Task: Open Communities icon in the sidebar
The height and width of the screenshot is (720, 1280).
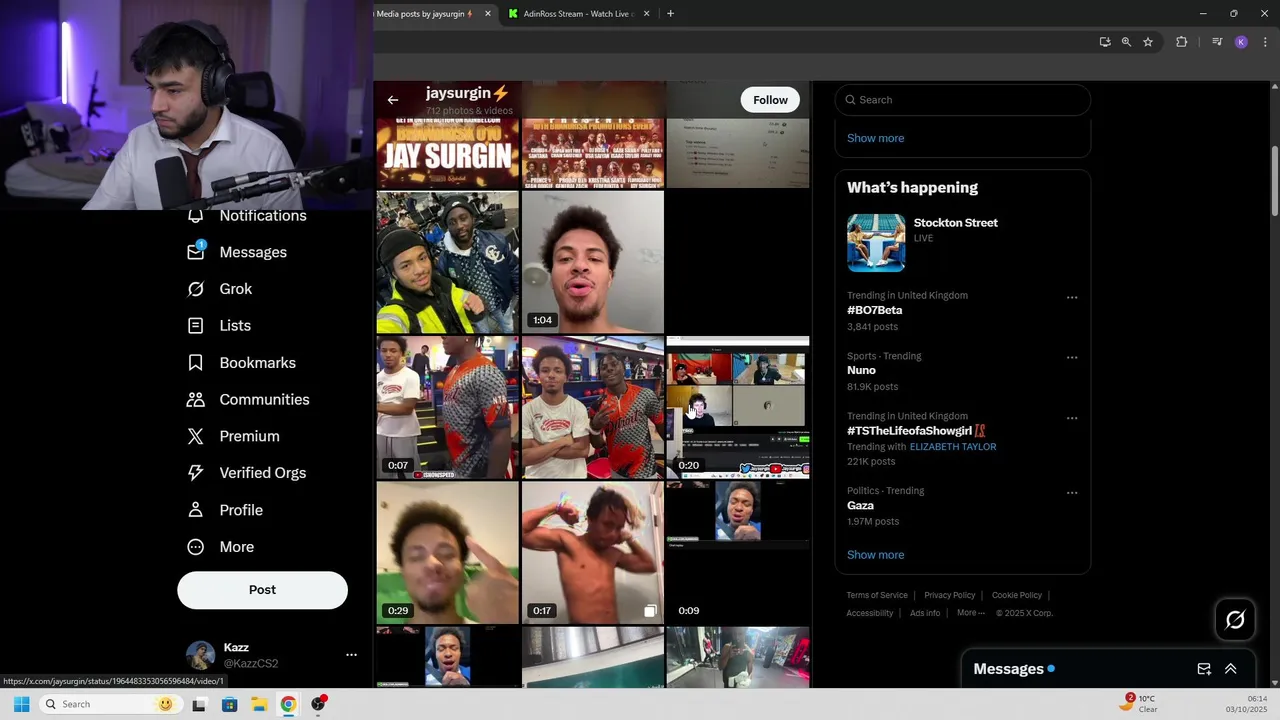Action: click(196, 399)
